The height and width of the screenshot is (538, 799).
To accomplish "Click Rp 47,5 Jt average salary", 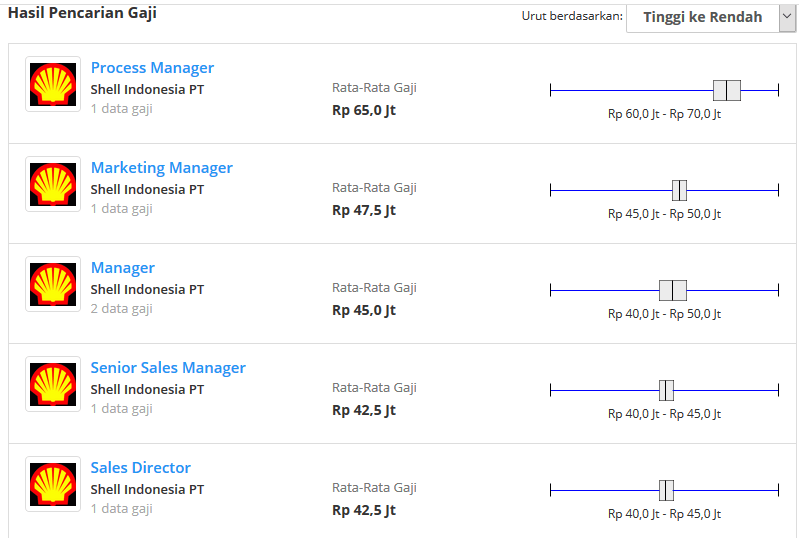I will [x=364, y=210].
